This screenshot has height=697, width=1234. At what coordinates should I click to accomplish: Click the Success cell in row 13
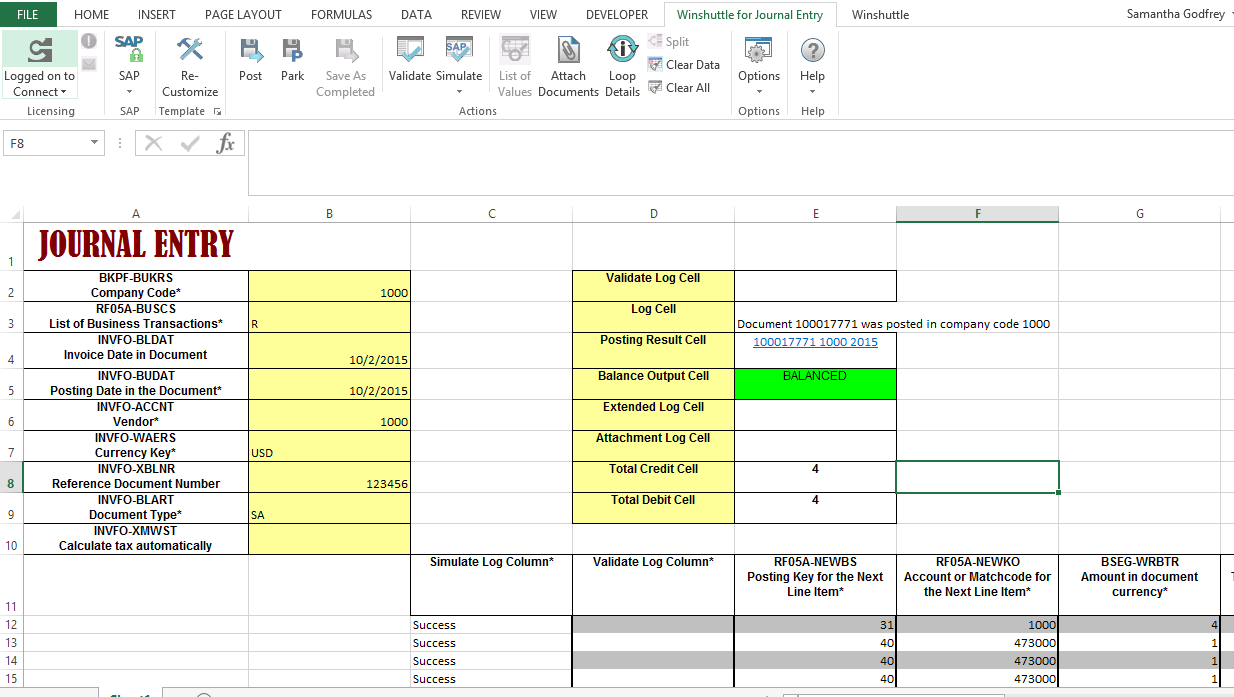491,643
